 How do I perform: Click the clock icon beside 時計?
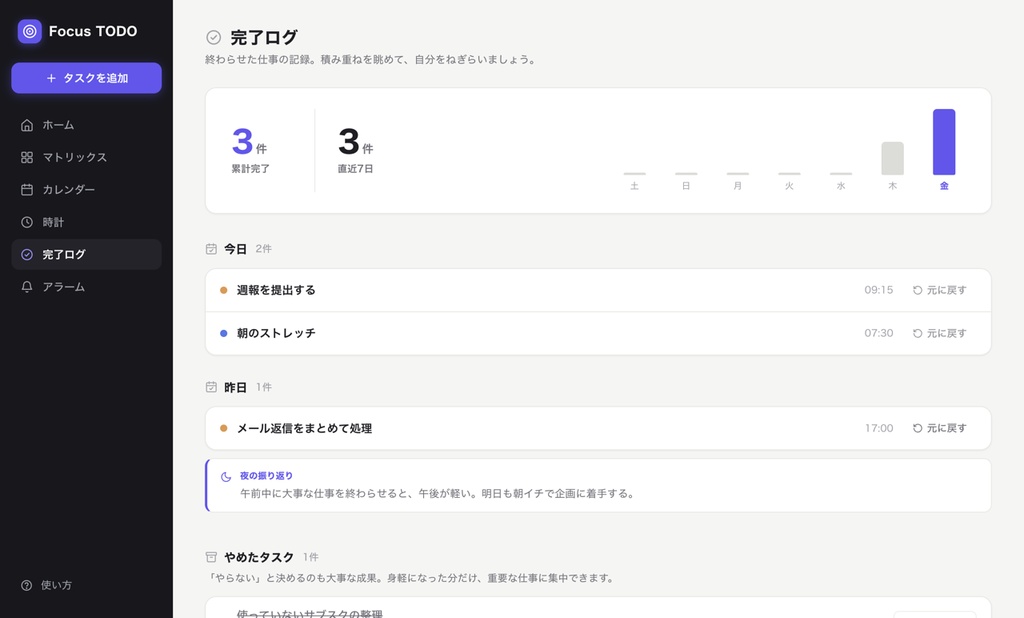(x=27, y=222)
